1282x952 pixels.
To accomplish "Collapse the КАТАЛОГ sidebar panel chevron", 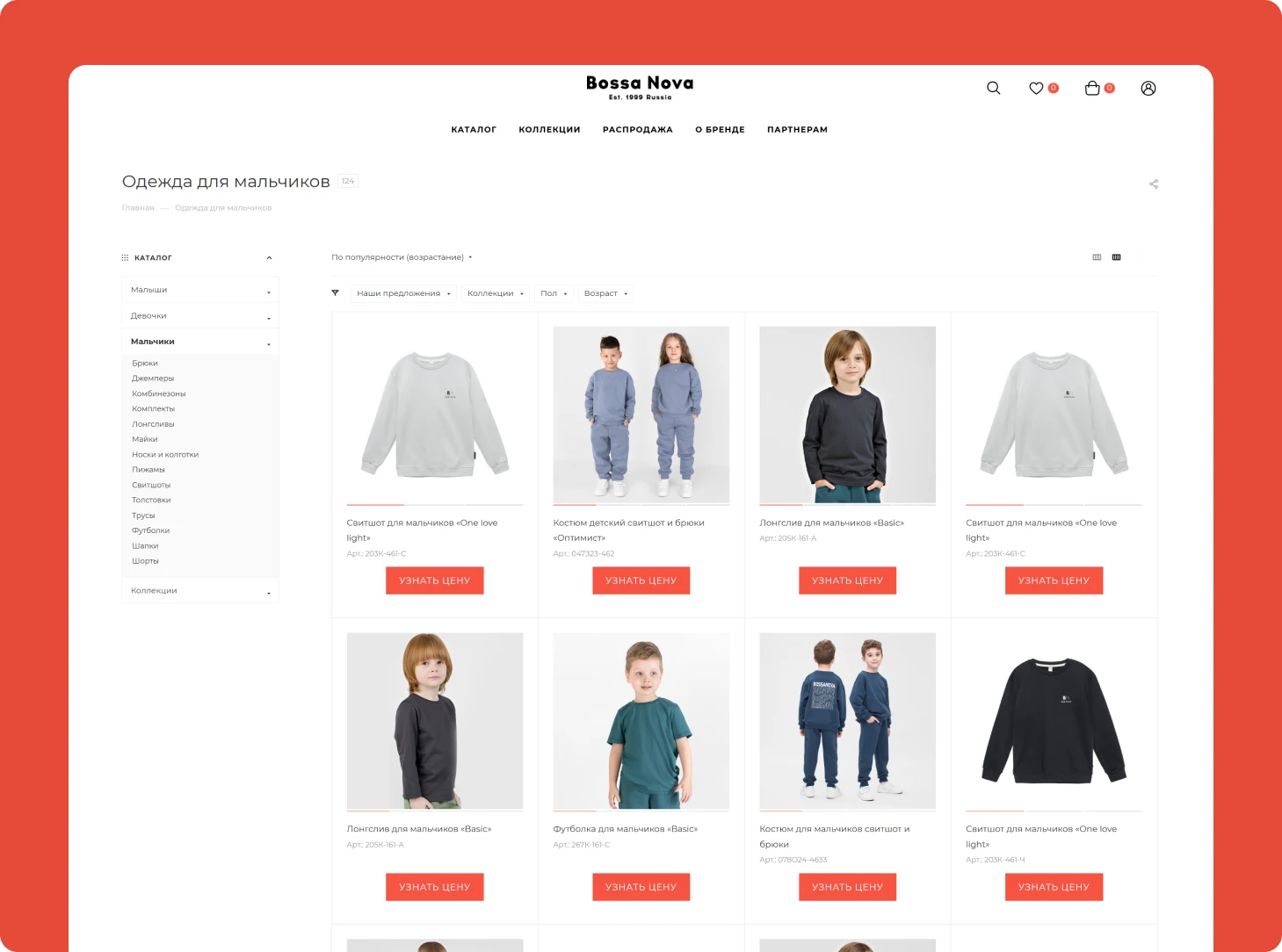I will [269, 257].
